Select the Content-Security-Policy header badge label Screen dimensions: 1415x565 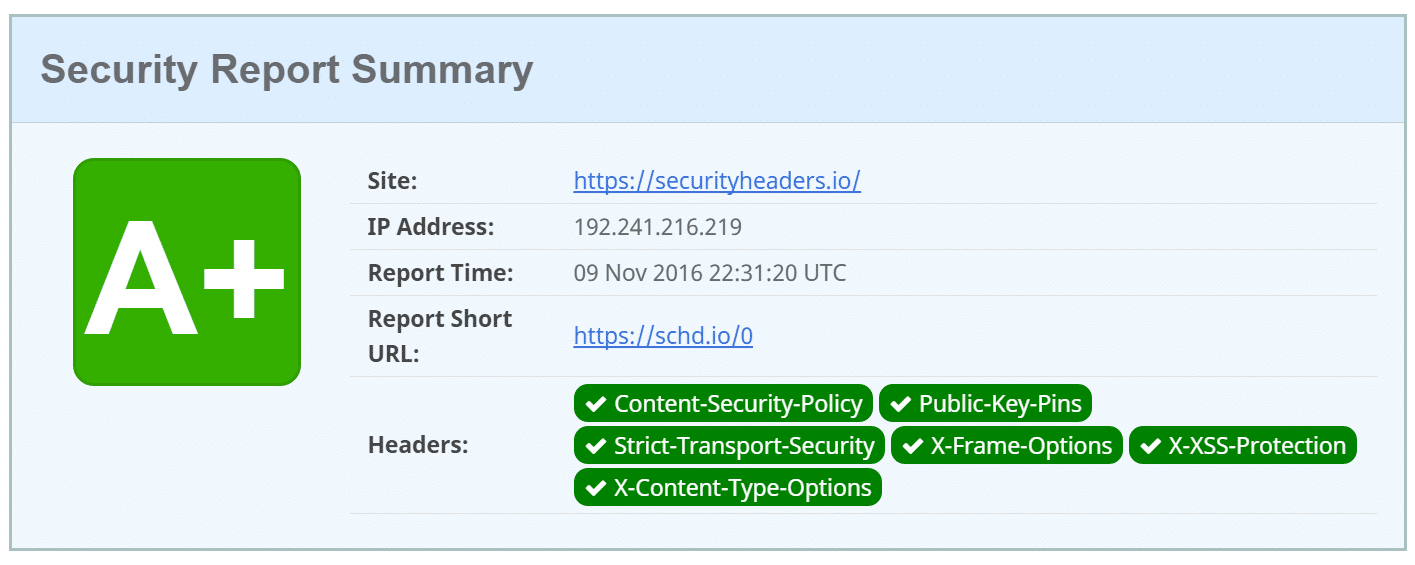pos(738,404)
